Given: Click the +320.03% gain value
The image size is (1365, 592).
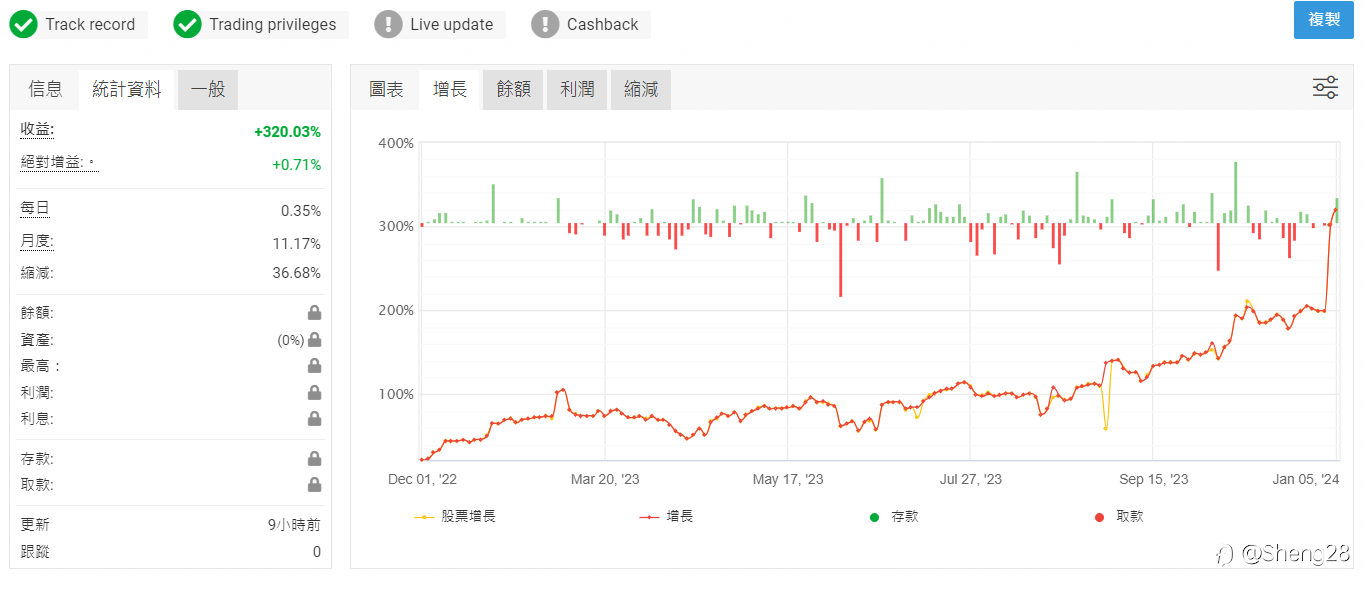Looking at the screenshot, I should point(287,132).
